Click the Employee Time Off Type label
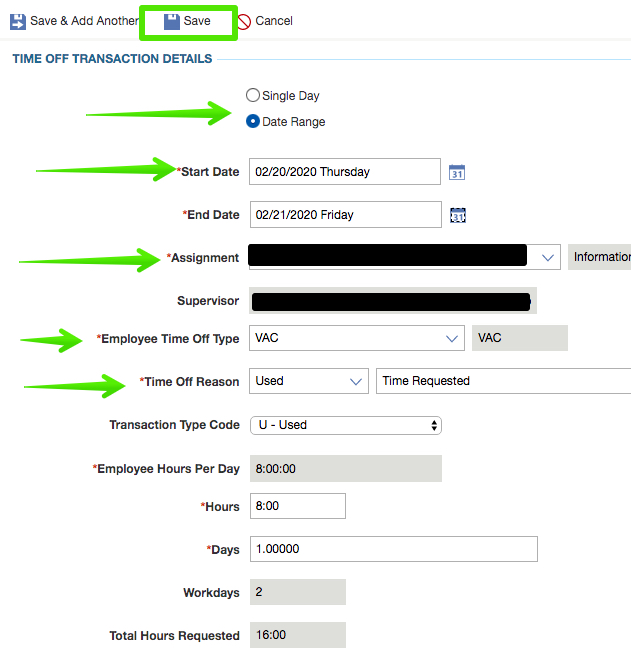This screenshot has width=631, height=661. click(x=168, y=339)
